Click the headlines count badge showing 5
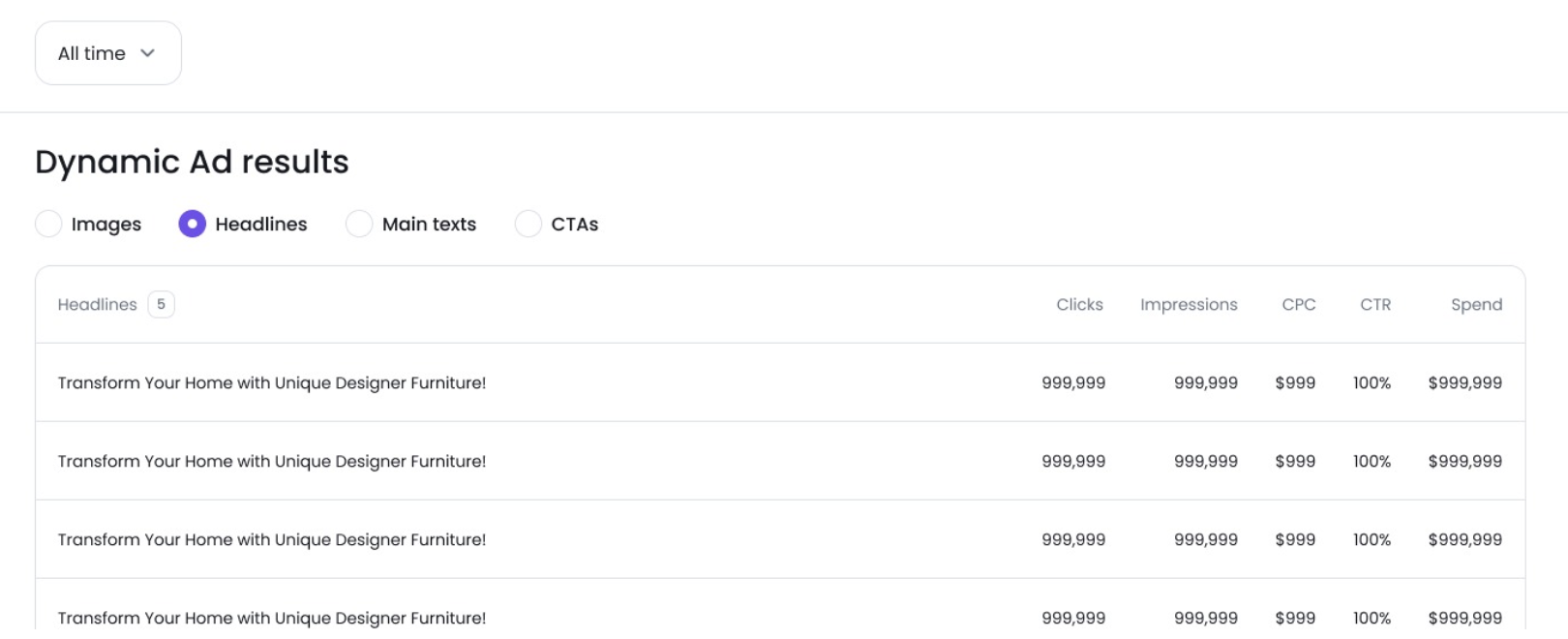Screen dimensions: 1568x639 point(161,304)
